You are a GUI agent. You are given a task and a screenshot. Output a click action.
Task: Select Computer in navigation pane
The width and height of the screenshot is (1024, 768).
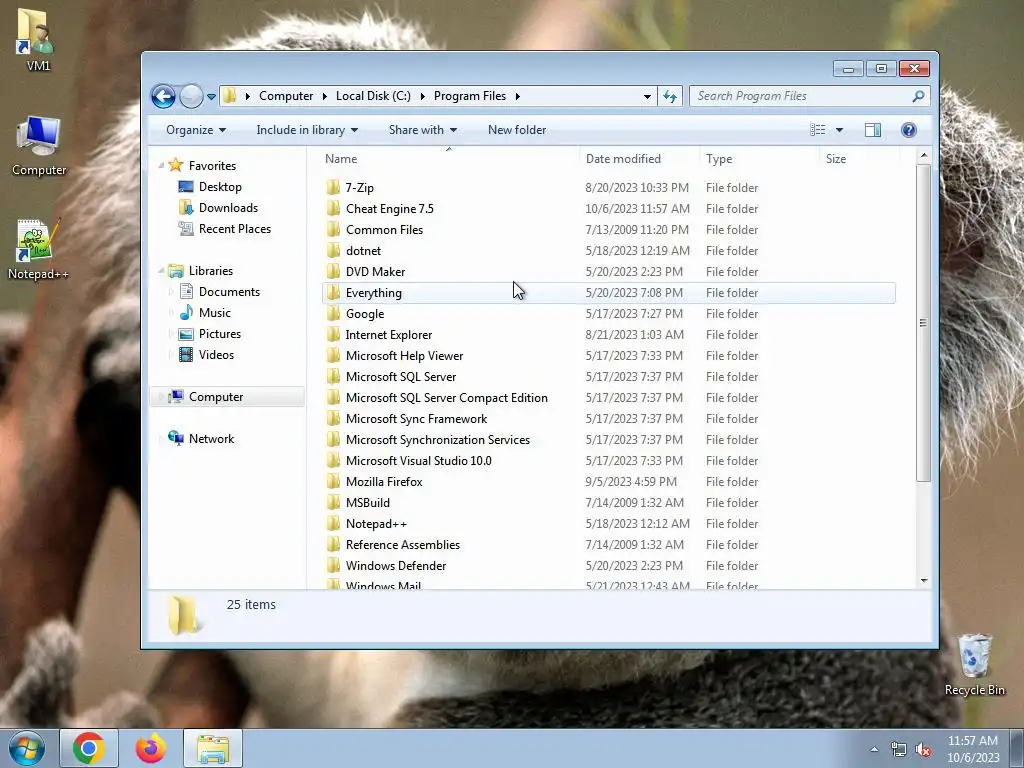tap(216, 397)
